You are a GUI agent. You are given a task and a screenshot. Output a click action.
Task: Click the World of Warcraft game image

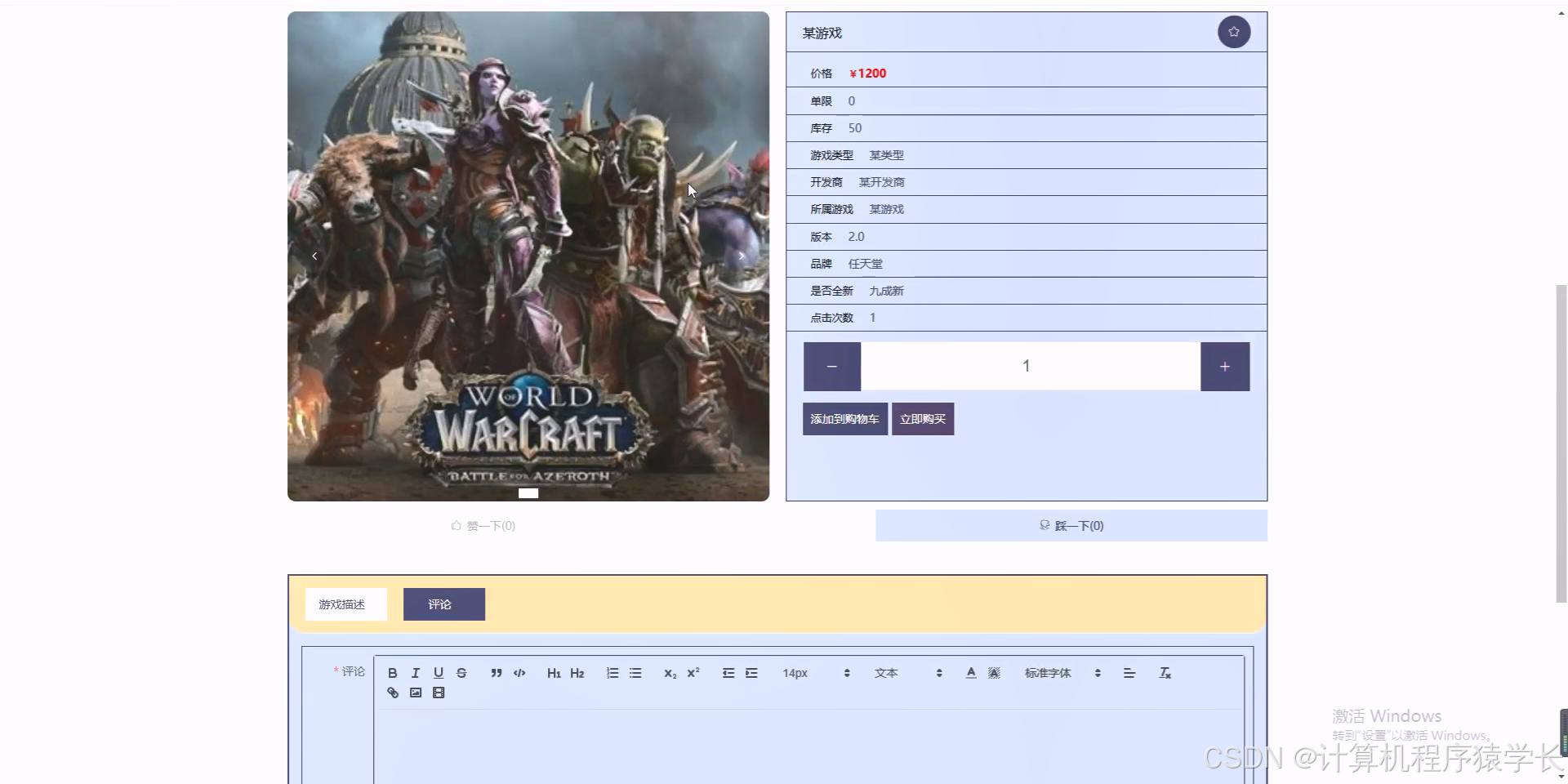point(528,256)
